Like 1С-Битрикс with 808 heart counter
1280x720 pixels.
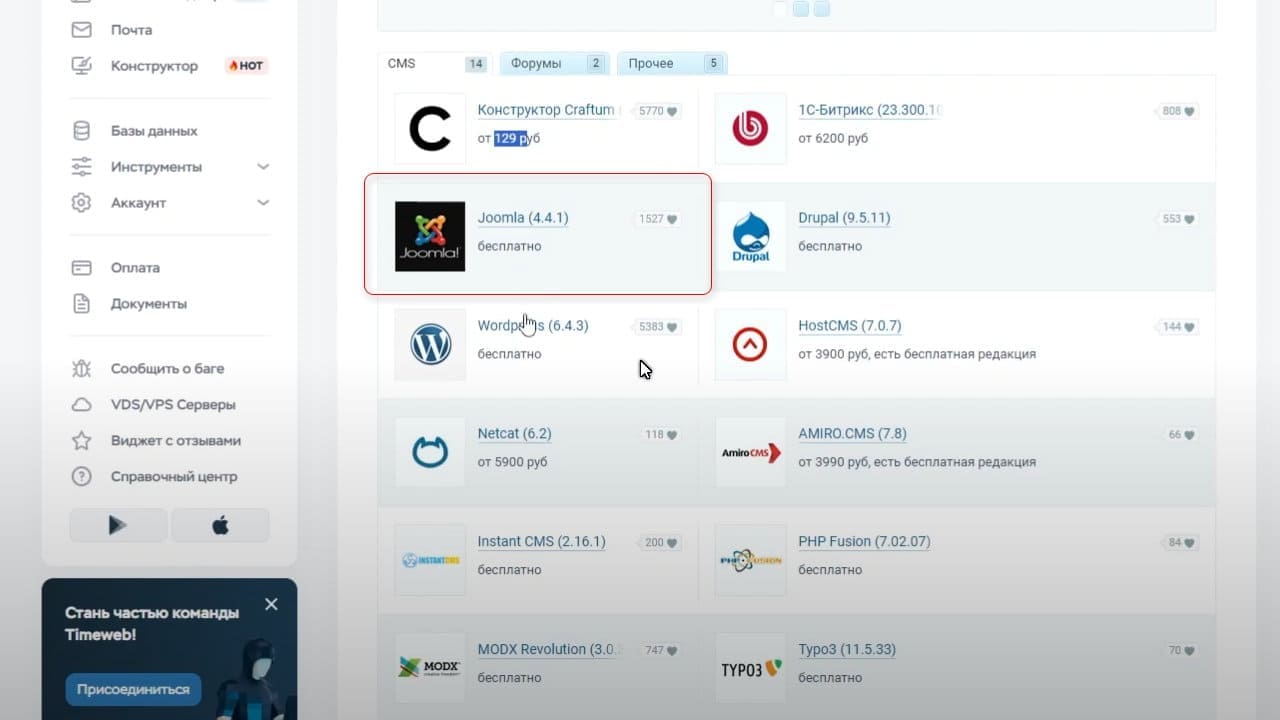click(1177, 111)
